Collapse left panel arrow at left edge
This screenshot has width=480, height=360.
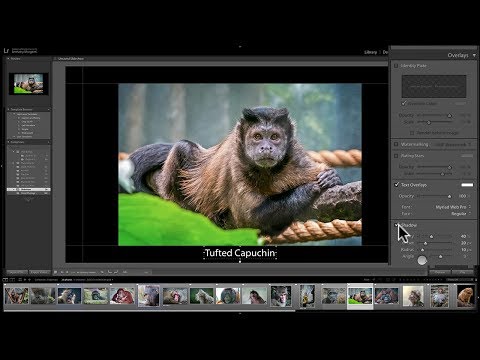pos(2,166)
